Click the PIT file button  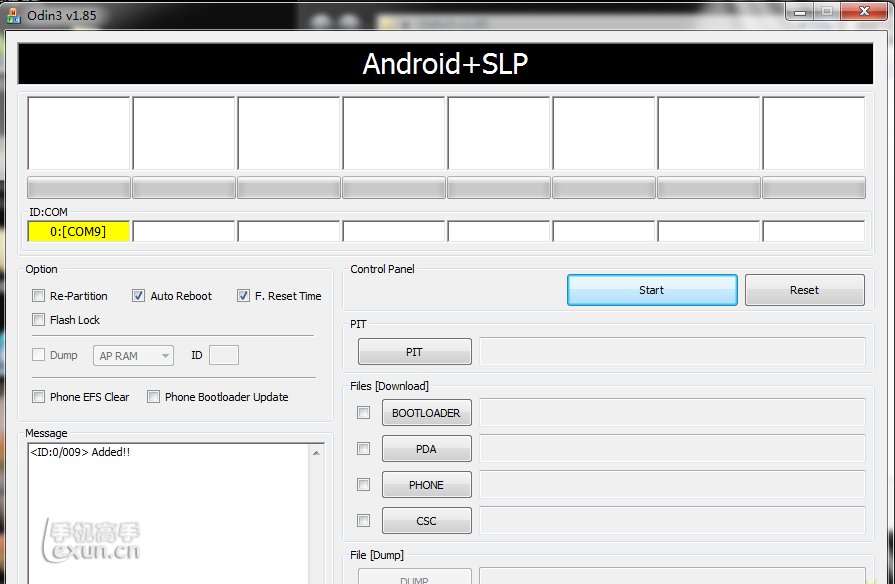415,352
